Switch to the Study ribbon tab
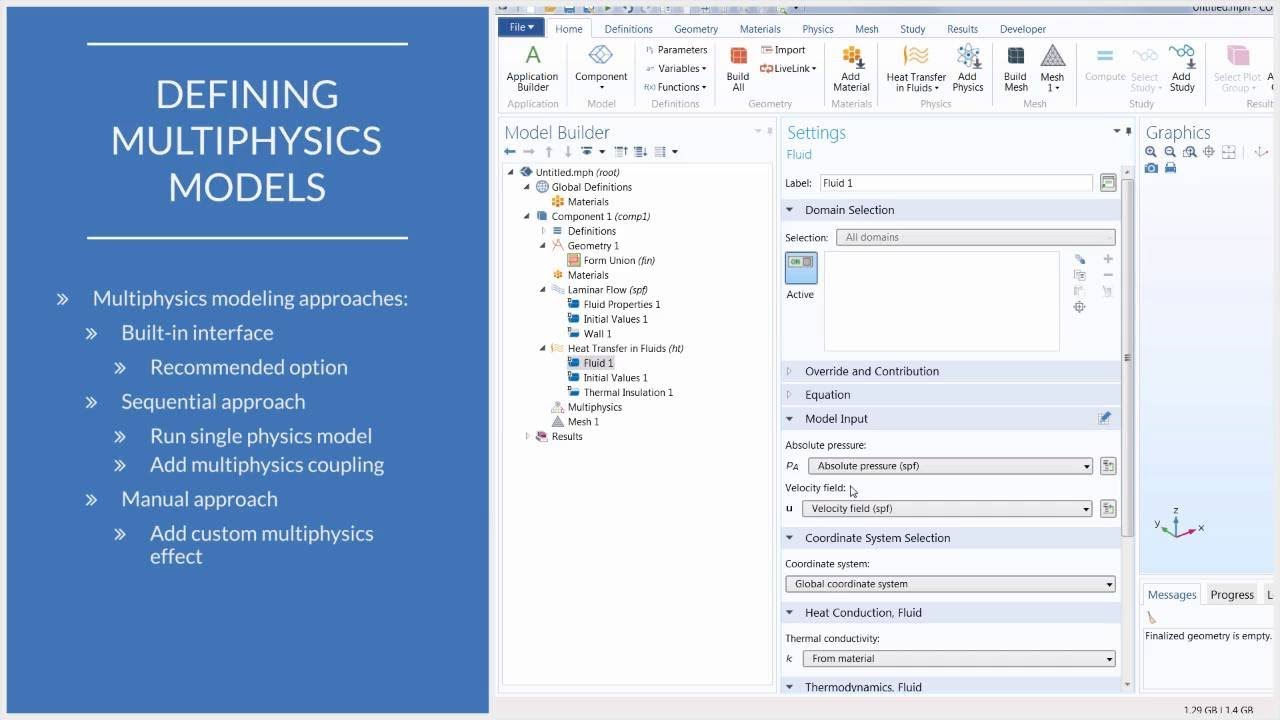The image size is (1280, 720). coord(912,29)
